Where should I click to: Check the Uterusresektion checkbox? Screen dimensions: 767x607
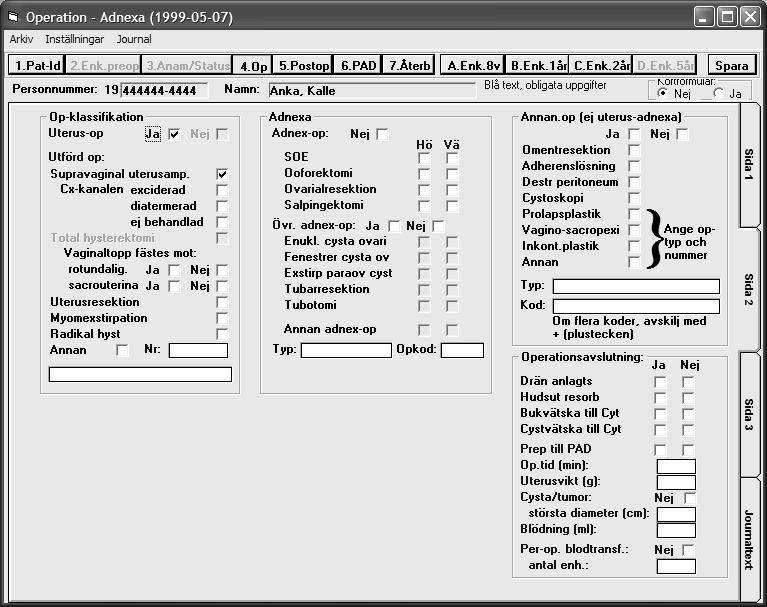click(x=222, y=302)
